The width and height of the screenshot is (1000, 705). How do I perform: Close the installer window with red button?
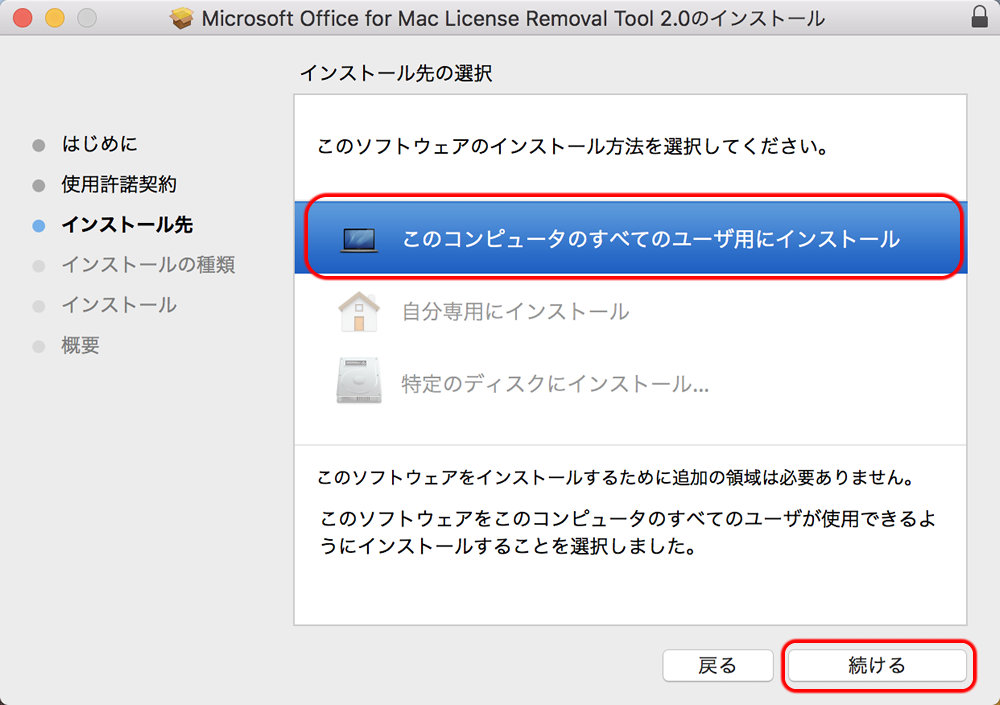[22, 18]
